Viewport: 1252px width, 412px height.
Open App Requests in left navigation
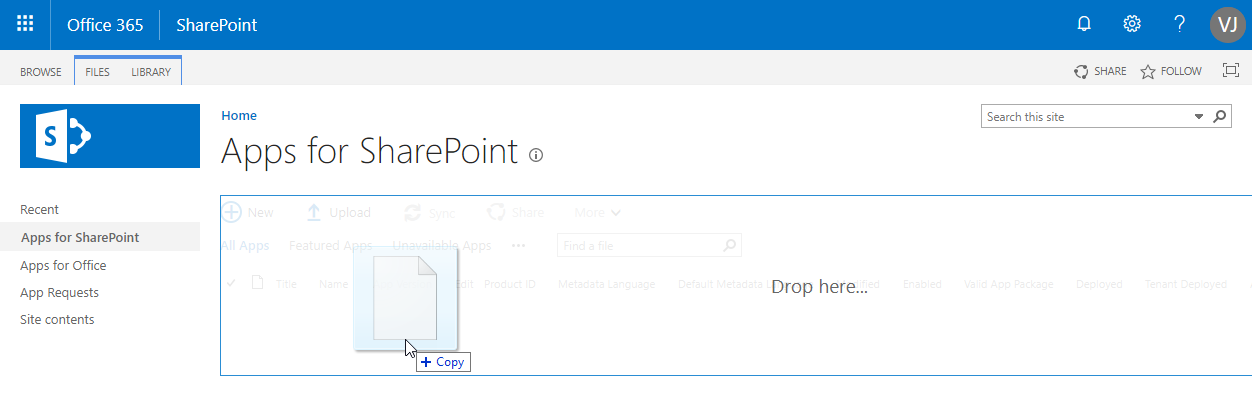[x=59, y=292]
